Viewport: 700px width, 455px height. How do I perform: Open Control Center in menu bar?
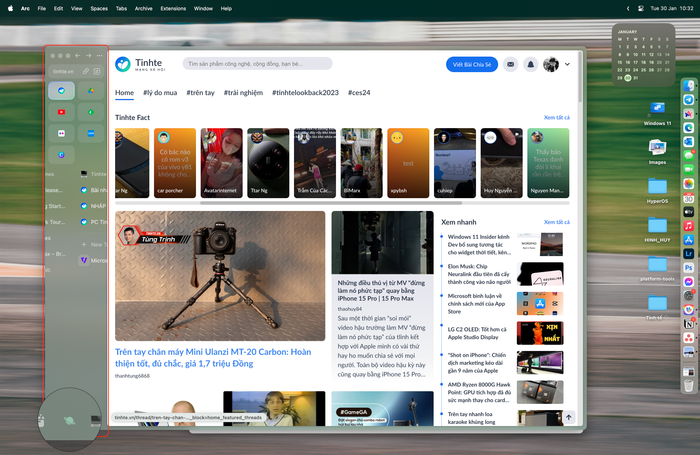tap(641, 8)
